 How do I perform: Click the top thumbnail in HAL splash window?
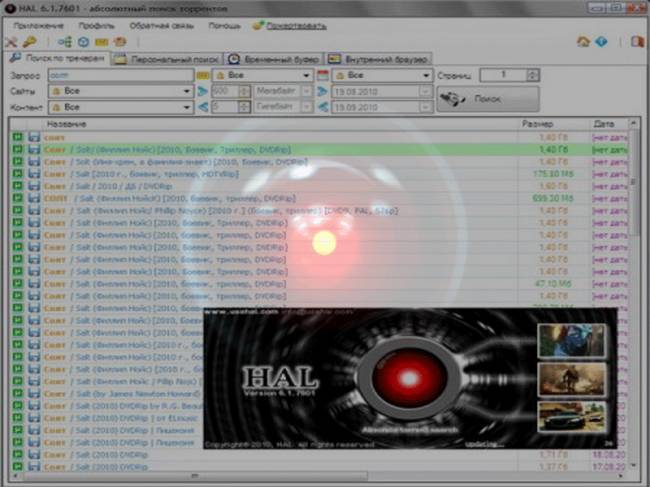571,341
